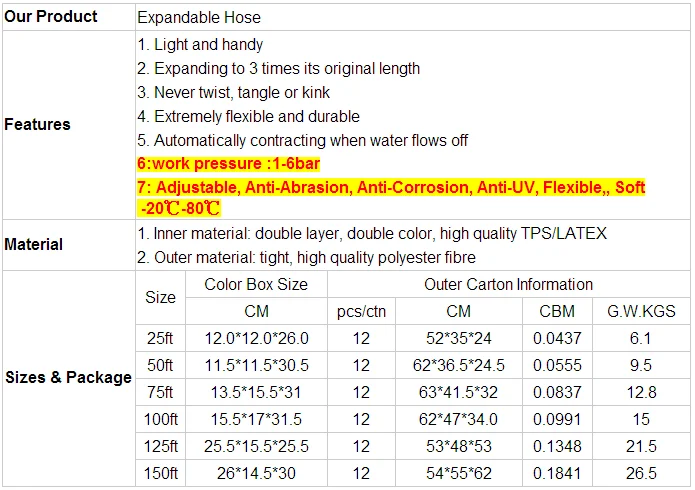Select the 'Inner material' description line
The height and width of the screenshot is (490, 695).
[372, 233]
